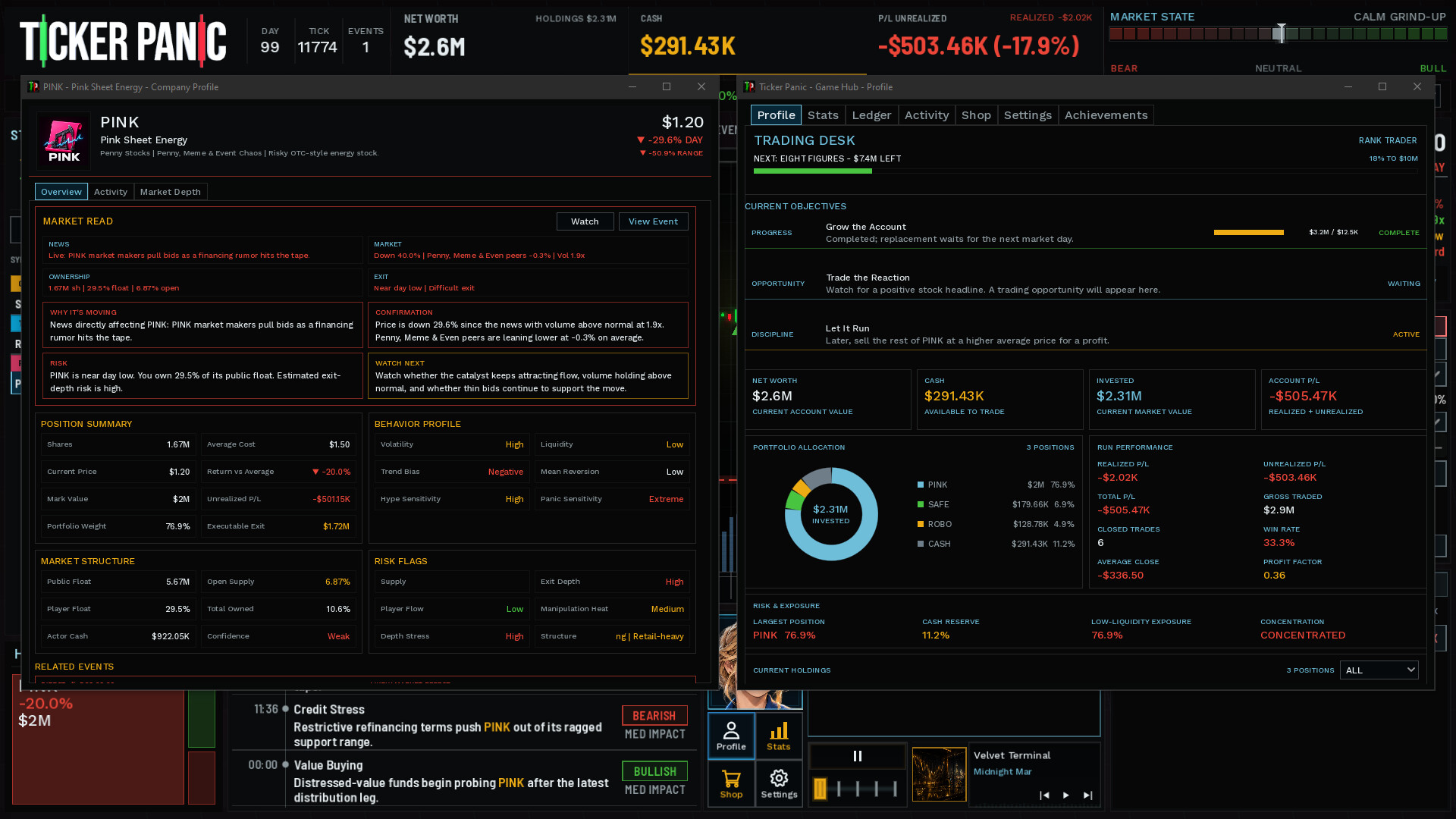Image resolution: width=1456 pixels, height=819 pixels.
Task: Close the Game Hub Profile window
Action: [x=1417, y=86]
